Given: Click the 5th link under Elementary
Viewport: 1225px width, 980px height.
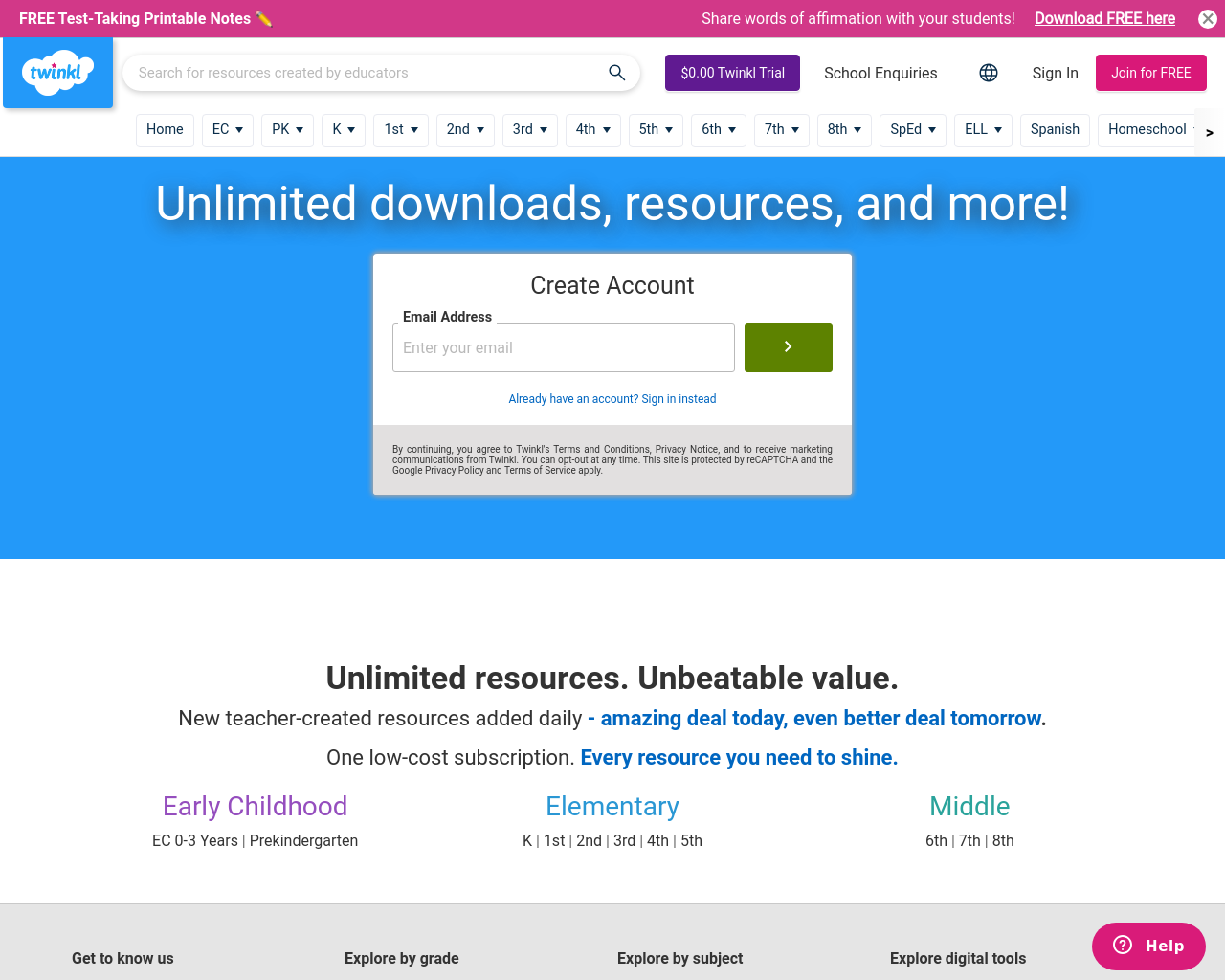Looking at the screenshot, I should (691, 840).
